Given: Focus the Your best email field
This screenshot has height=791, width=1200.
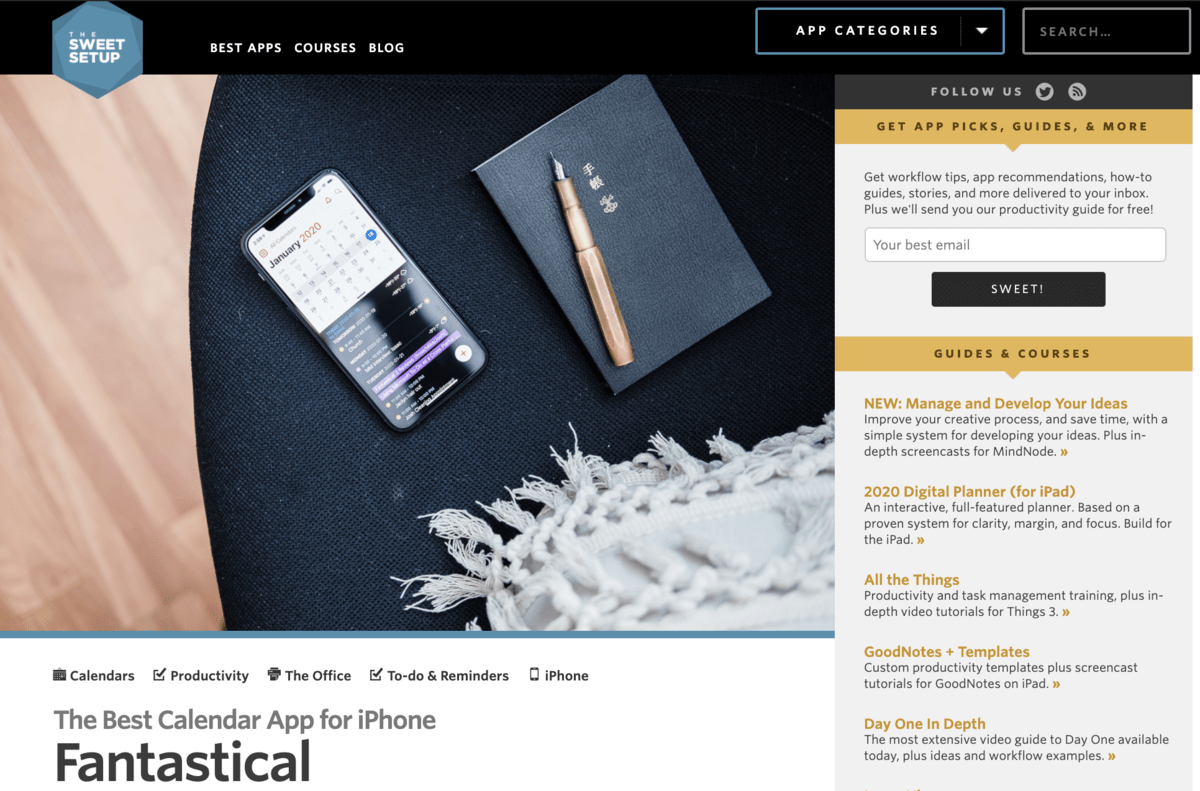Looking at the screenshot, I should coord(1015,245).
